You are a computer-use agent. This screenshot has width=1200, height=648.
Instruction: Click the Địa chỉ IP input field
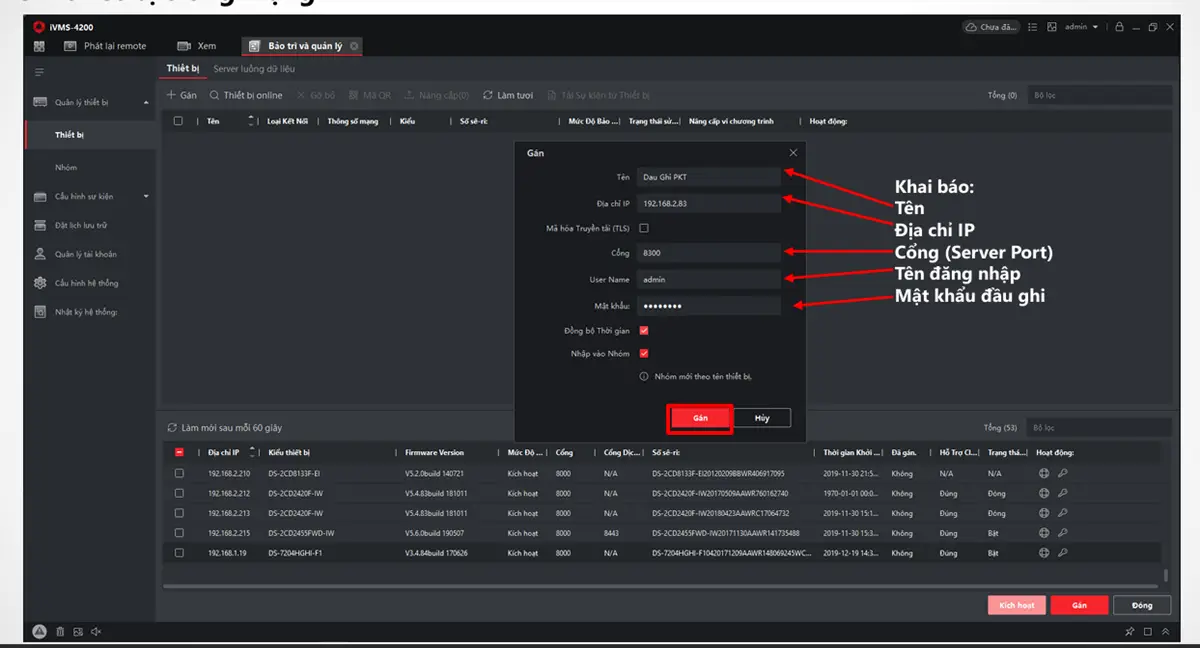coord(710,203)
